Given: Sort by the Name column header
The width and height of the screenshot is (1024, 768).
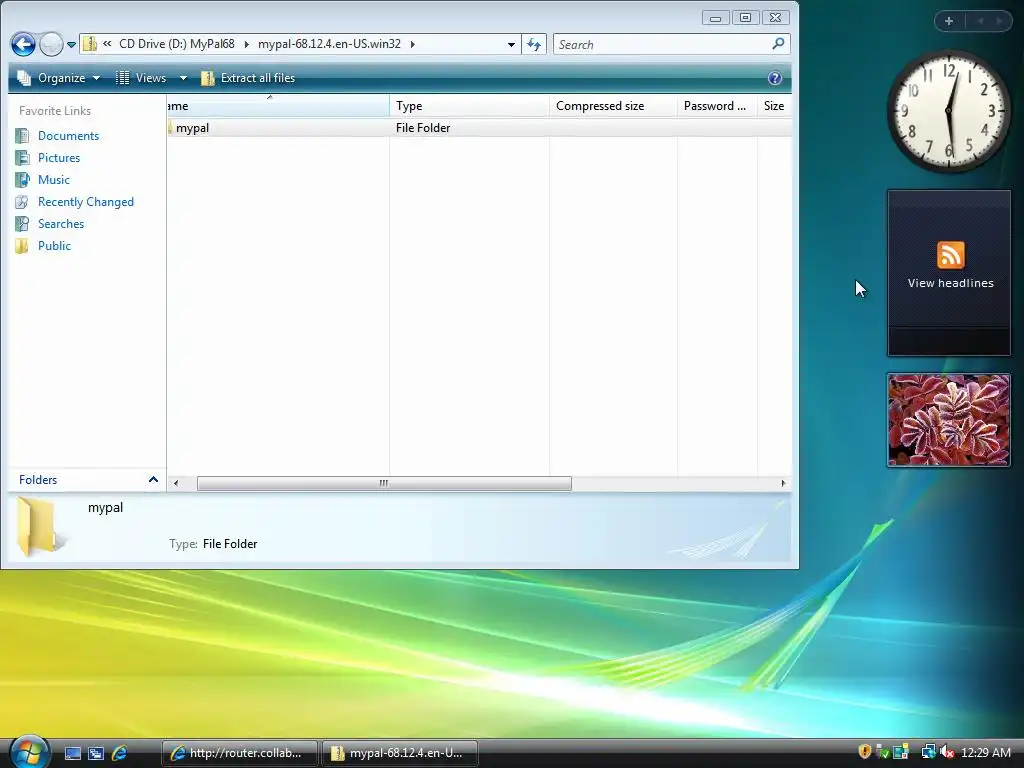Looking at the screenshot, I should (x=278, y=106).
